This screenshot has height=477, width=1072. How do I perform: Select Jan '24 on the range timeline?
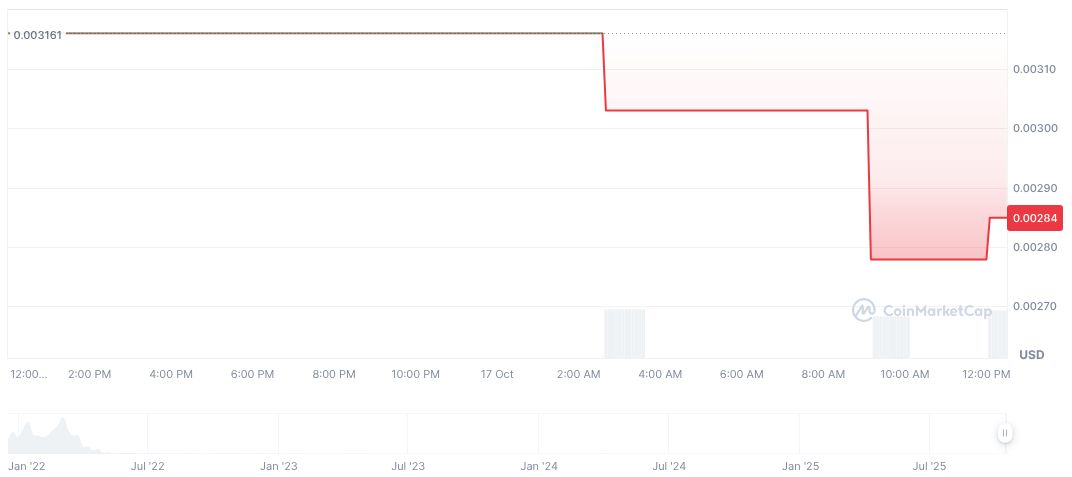pos(539,466)
